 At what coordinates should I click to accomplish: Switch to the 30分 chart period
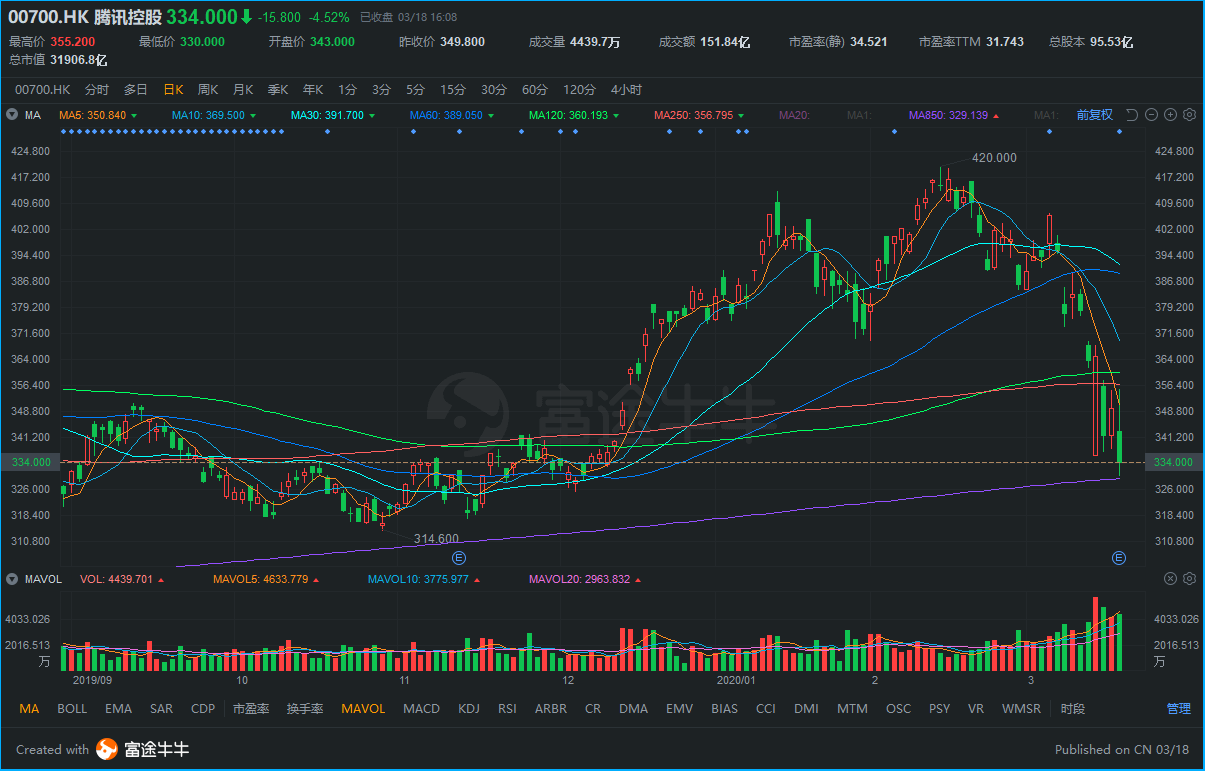494,89
